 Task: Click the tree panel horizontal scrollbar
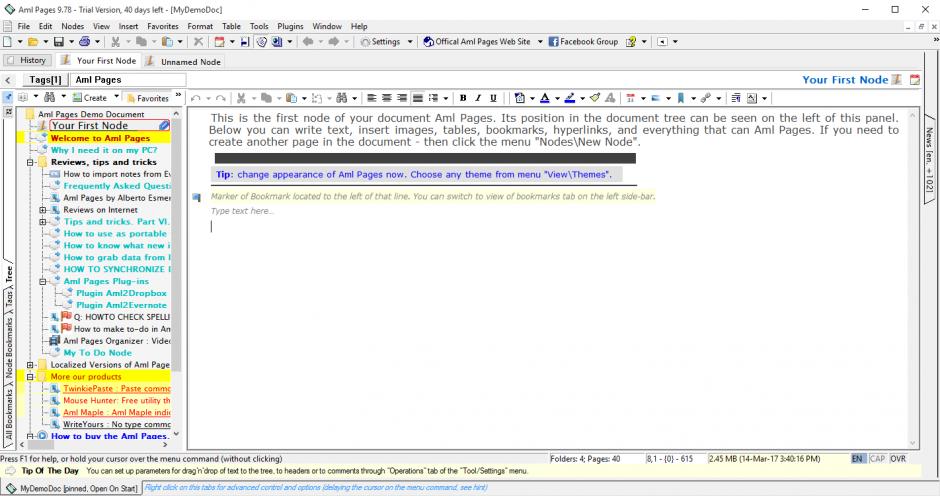[95, 445]
